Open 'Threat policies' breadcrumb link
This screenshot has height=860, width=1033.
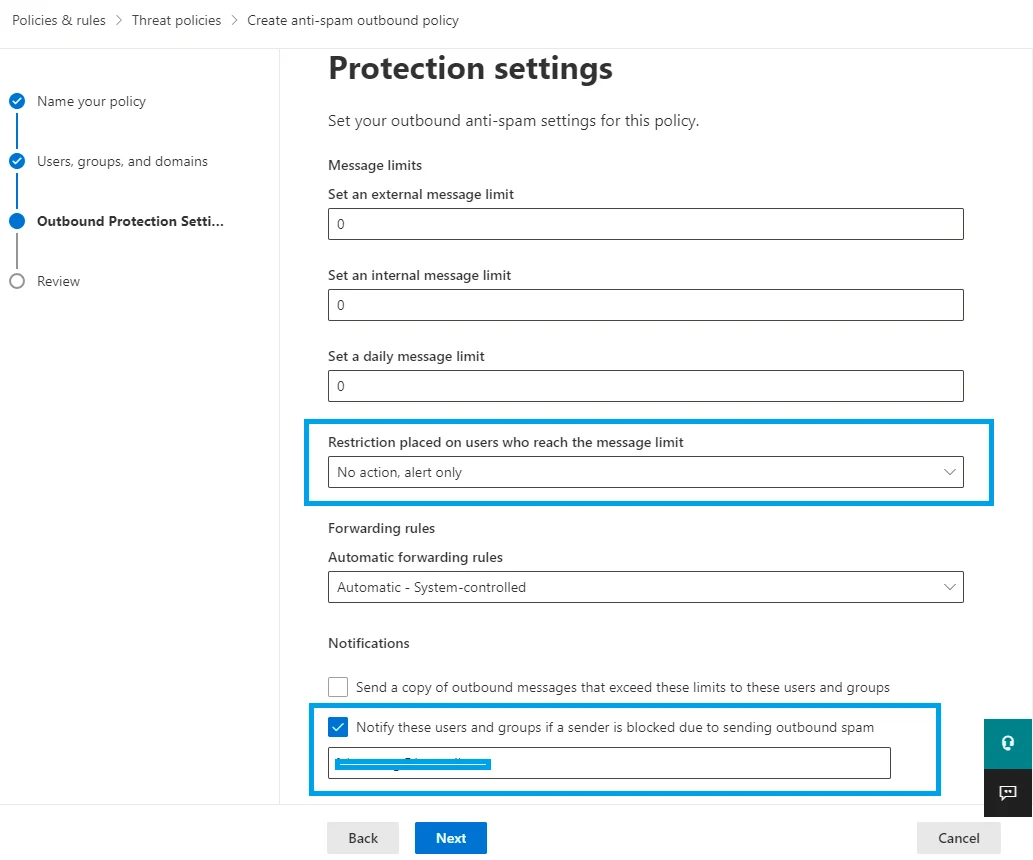176,20
